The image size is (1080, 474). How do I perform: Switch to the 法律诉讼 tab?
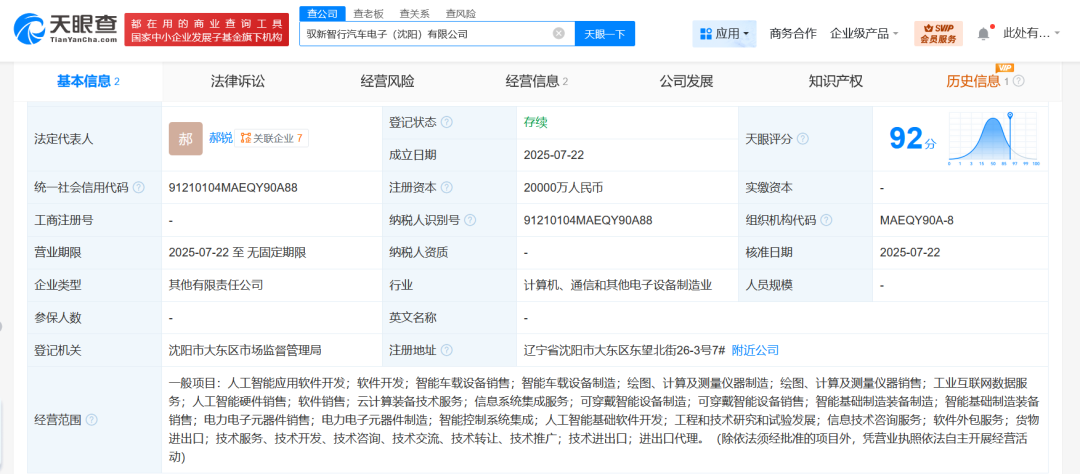[238, 81]
